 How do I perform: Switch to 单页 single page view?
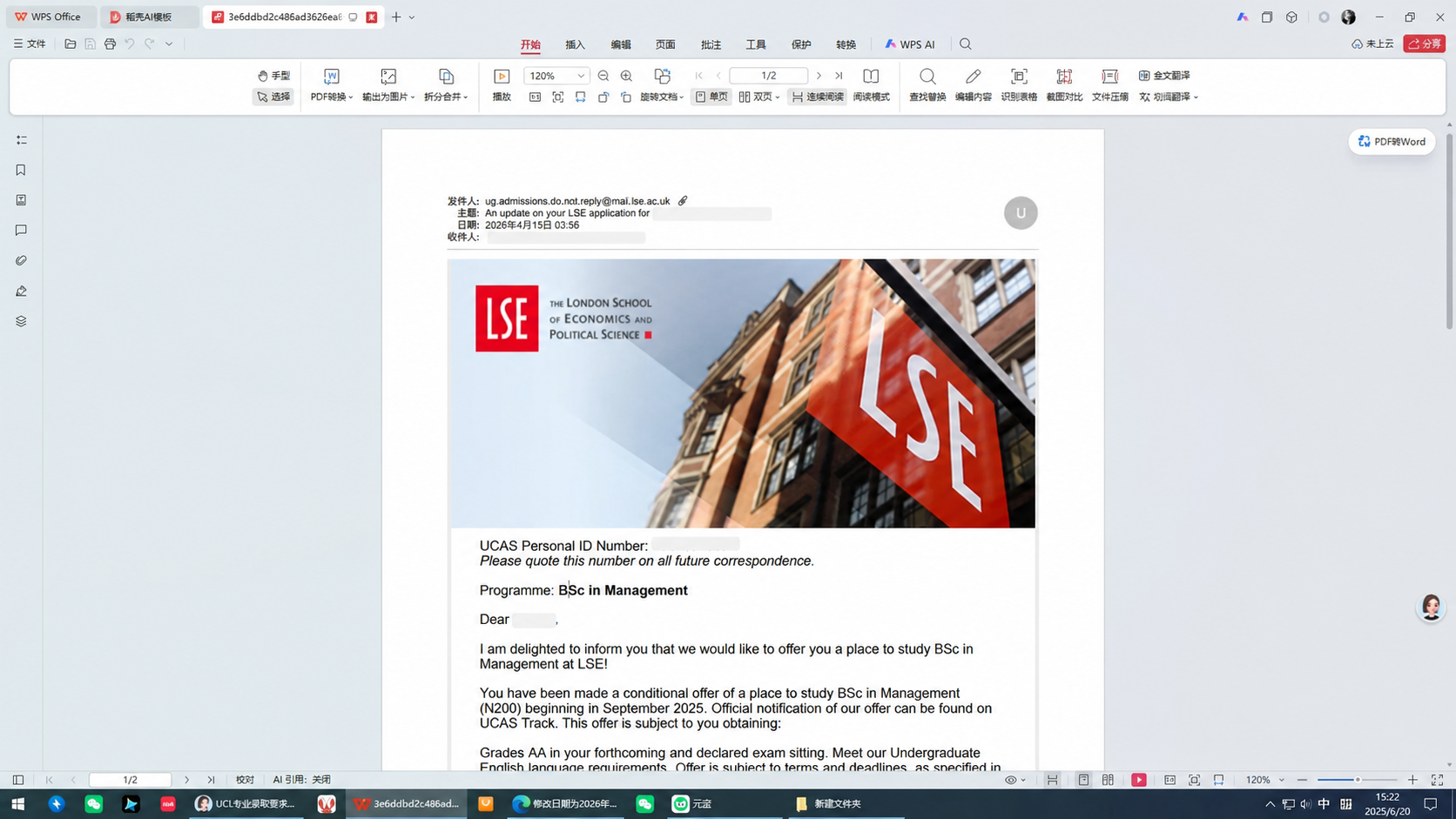(x=711, y=97)
